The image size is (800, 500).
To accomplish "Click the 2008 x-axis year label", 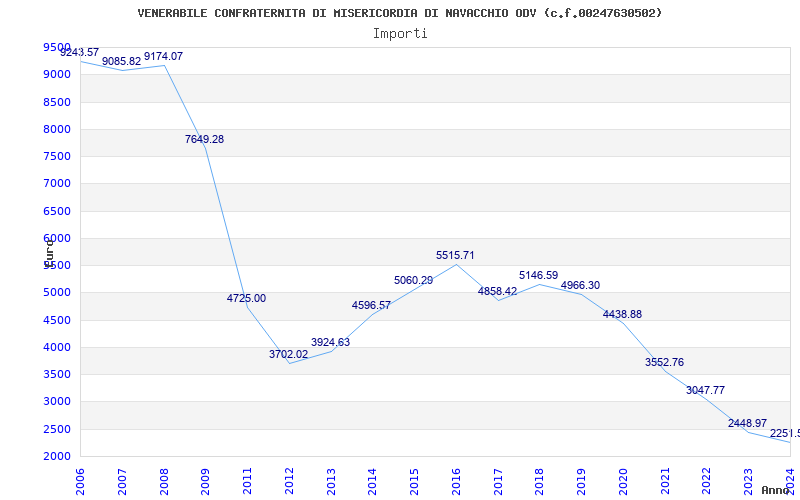I will click(164, 482).
